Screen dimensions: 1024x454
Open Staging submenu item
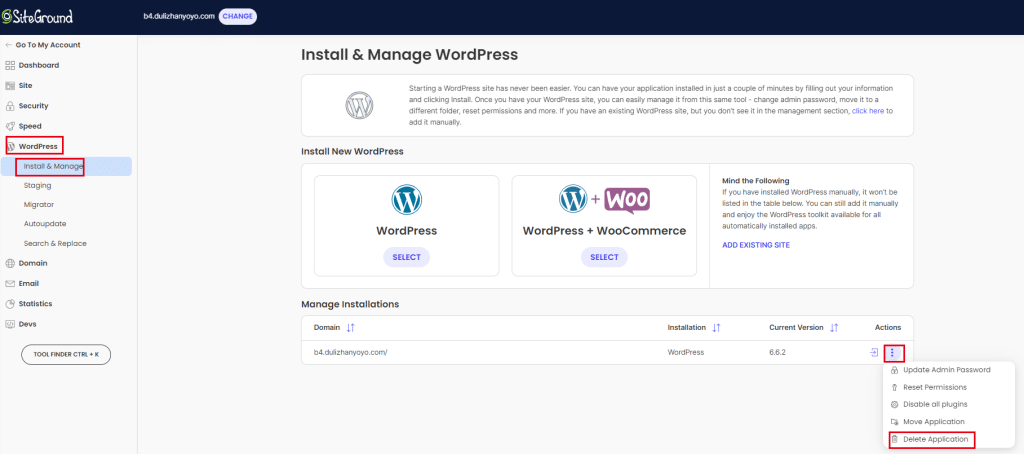[37, 186]
